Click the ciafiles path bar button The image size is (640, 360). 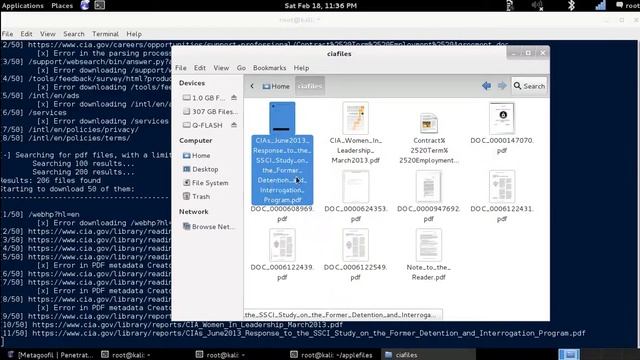[x=310, y=86]
